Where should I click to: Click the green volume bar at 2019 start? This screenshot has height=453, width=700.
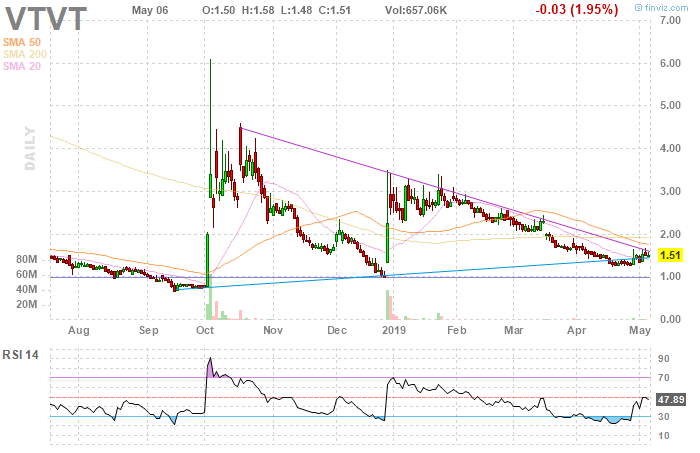[x=388, y=305]
